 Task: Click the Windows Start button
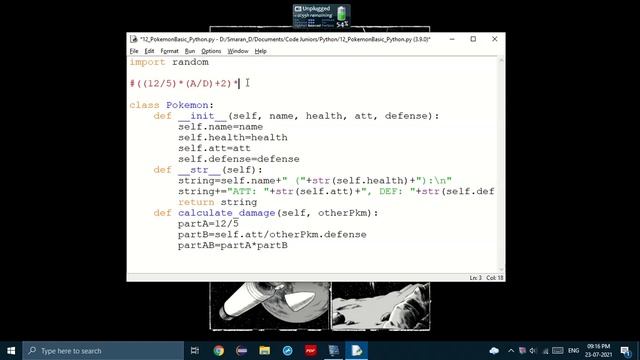[x=11, y=351]
